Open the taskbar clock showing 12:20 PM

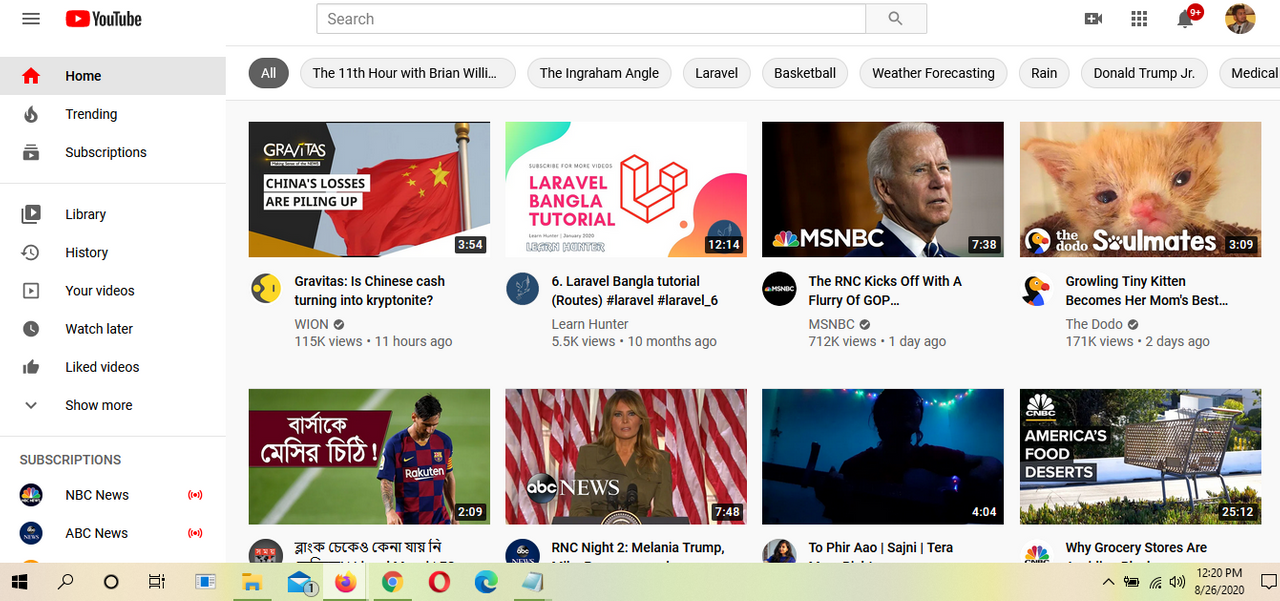[x=1219, y=581]
